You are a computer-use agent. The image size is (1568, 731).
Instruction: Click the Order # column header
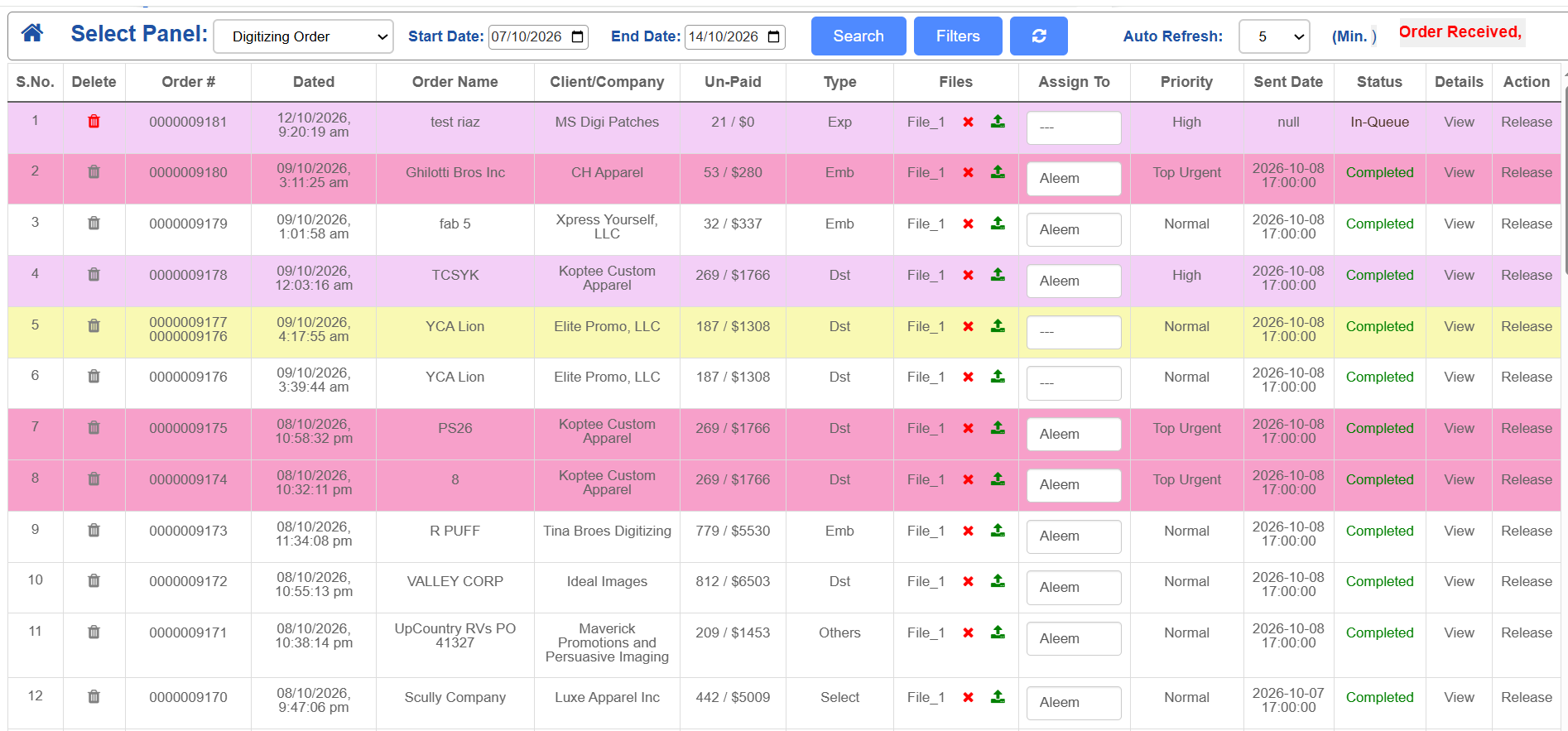189,82
